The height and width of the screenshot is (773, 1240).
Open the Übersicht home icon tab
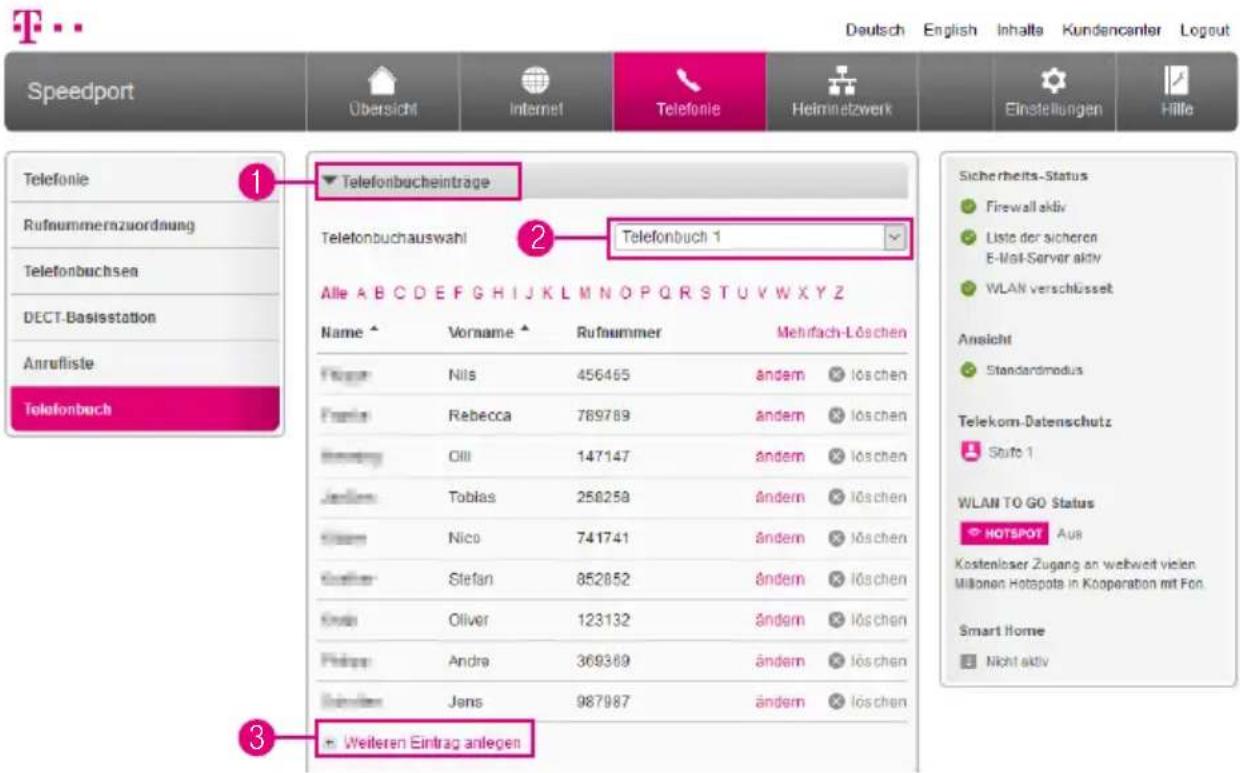pyautogui.click(x=382, y=92)
